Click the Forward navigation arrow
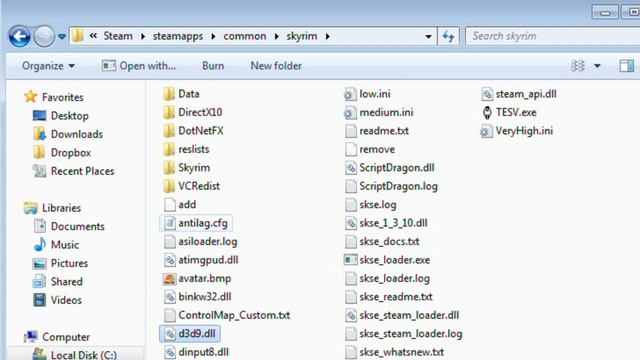This screenshot has width=640, height=360. [44, 36]
